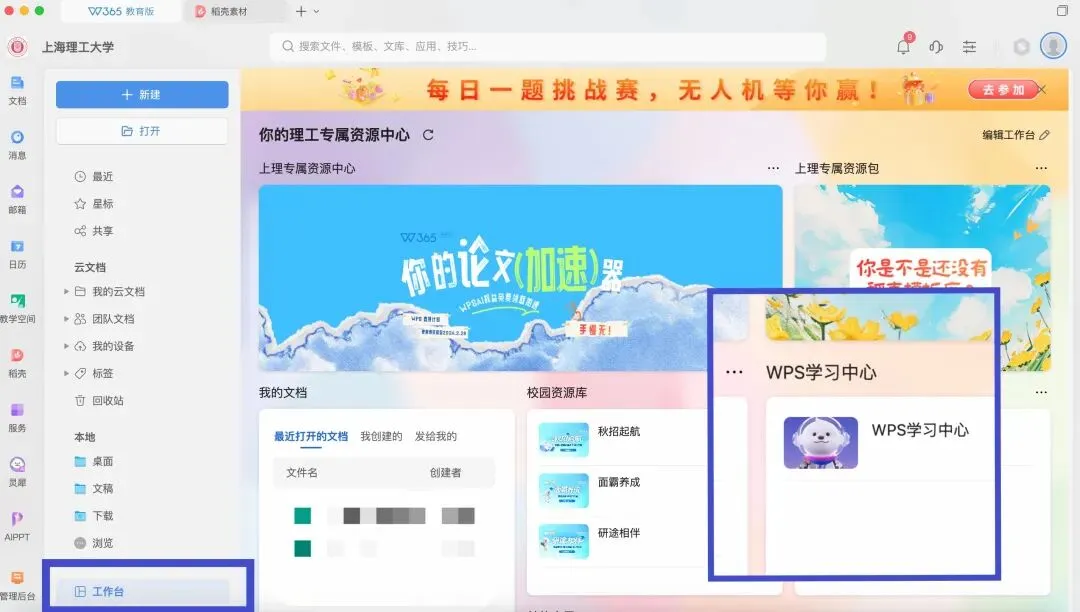Open the settings sliders icon

[x=969, y=47]
